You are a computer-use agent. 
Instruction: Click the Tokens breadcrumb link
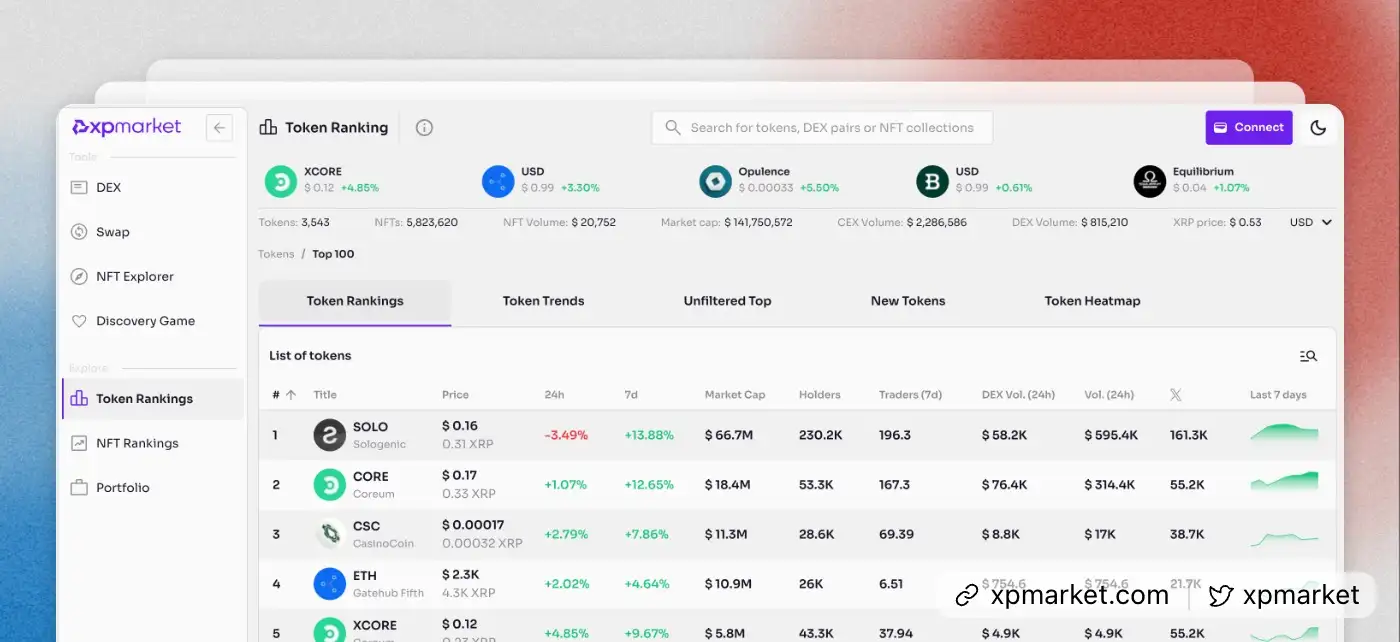point(276,254)
